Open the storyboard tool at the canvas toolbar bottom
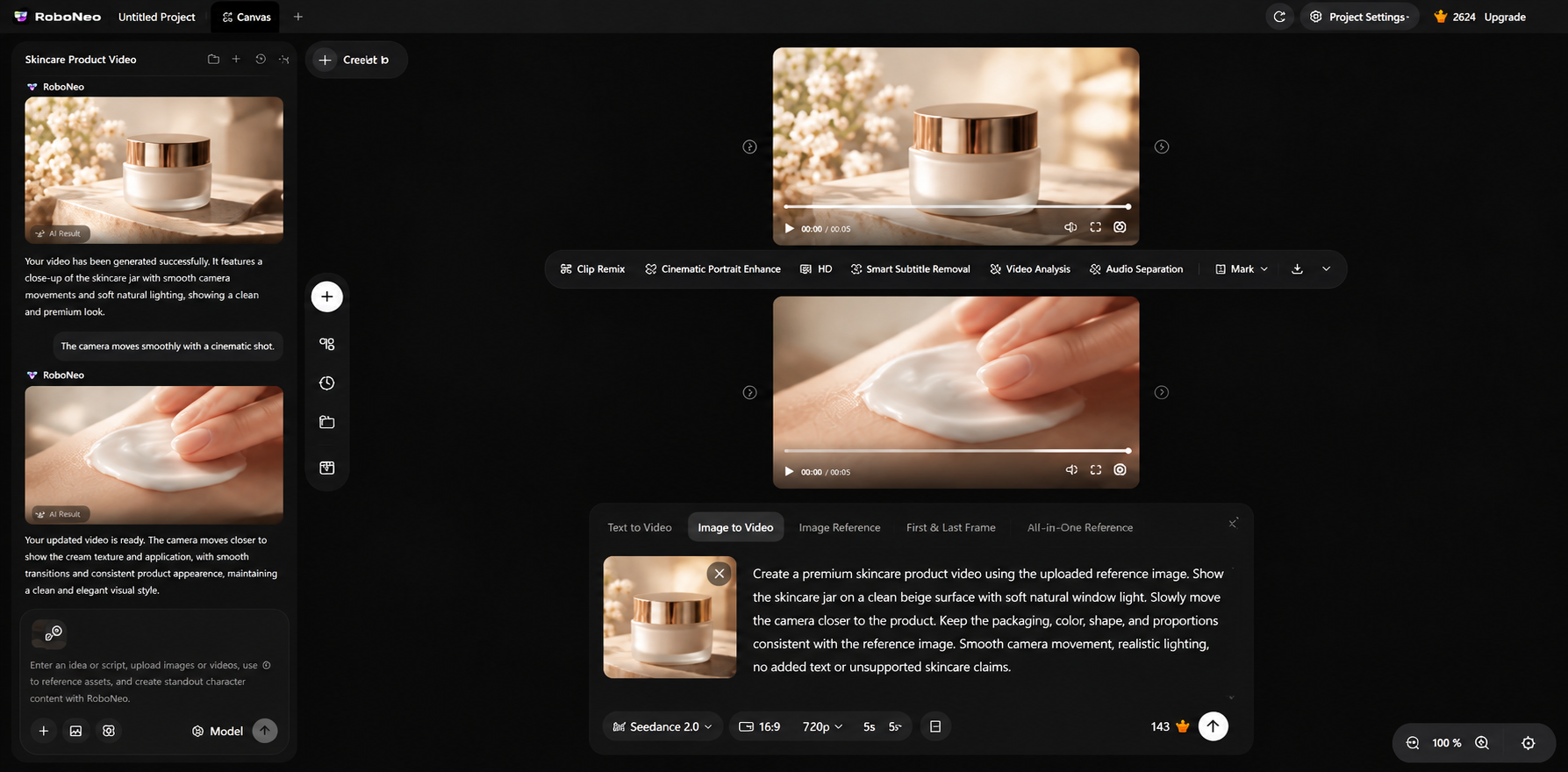1568x772 pixels. tap(326, 468)
